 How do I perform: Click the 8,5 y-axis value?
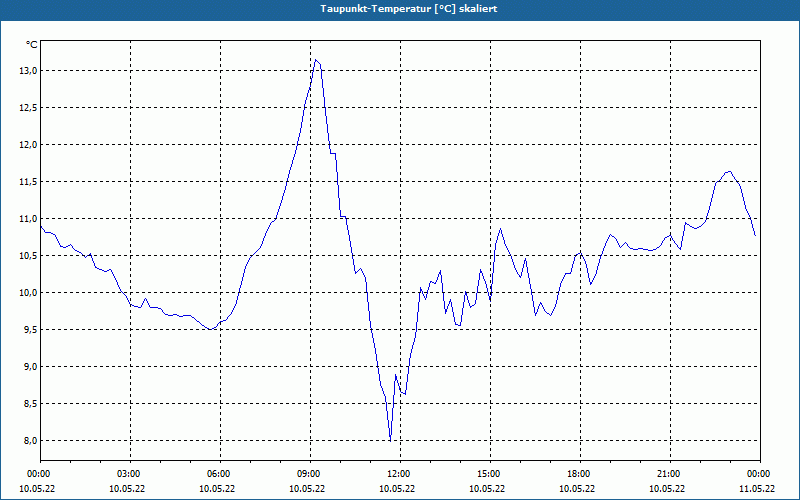[x=31, y=404]
